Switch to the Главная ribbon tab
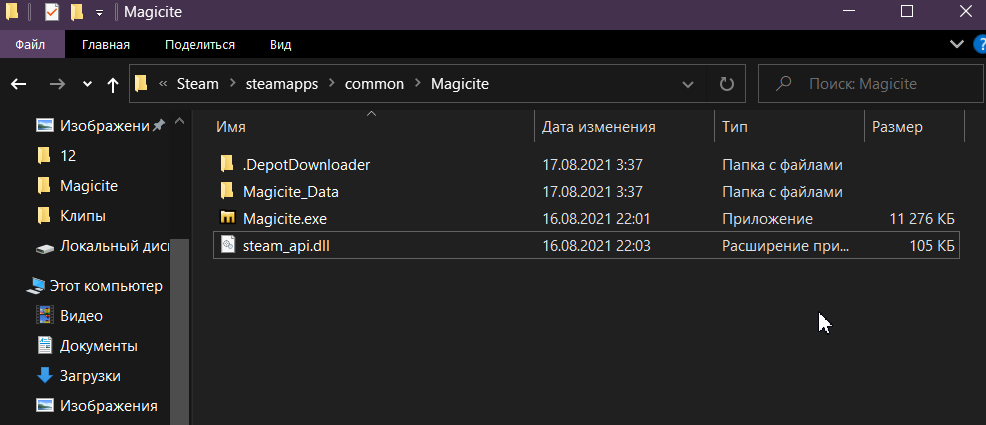 pyautogui.click(x=106, y=45)
